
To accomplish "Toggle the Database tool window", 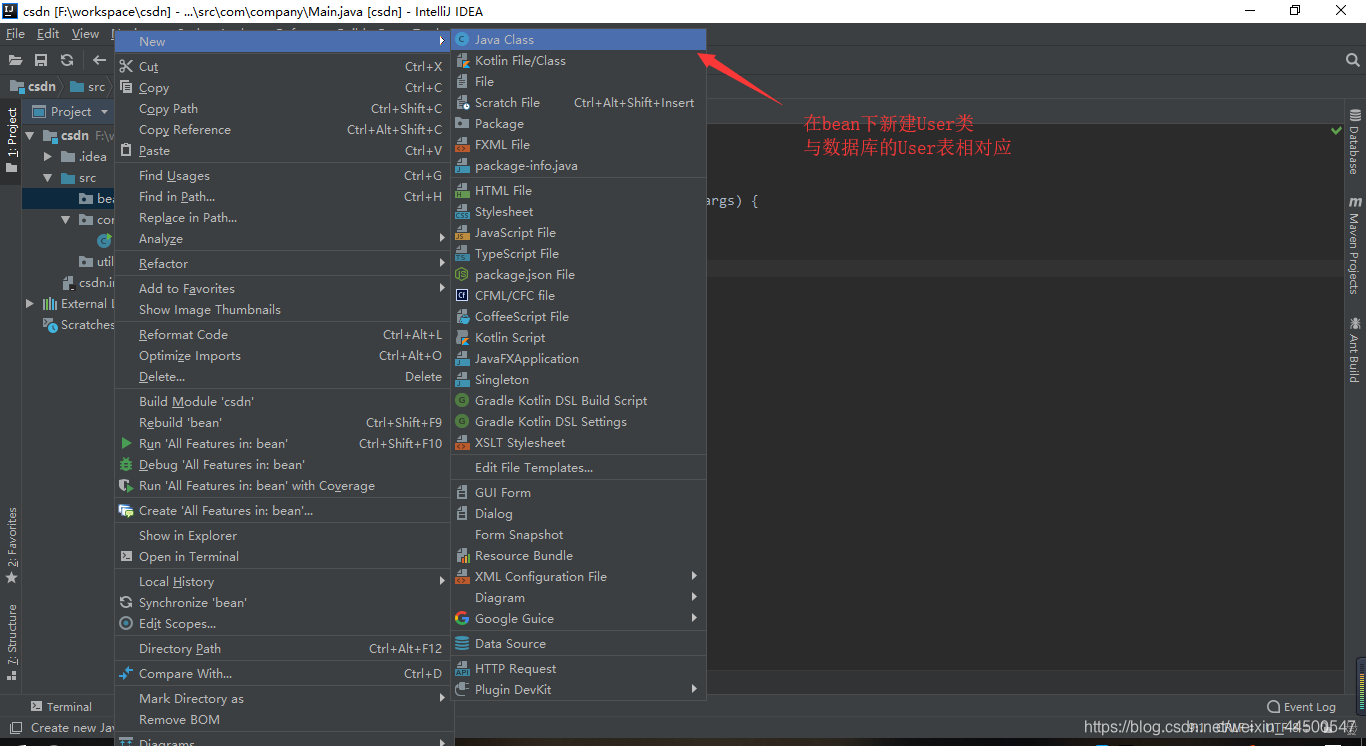I will tap(1355, 141).
